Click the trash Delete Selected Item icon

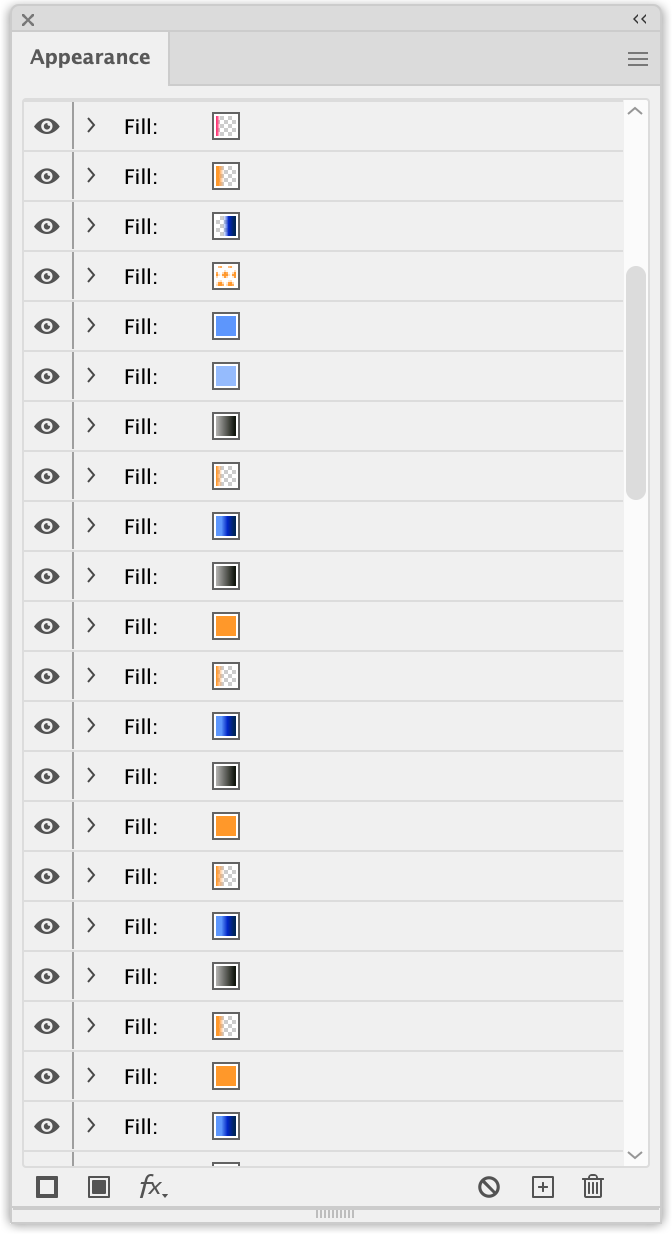click(593, 1187)
